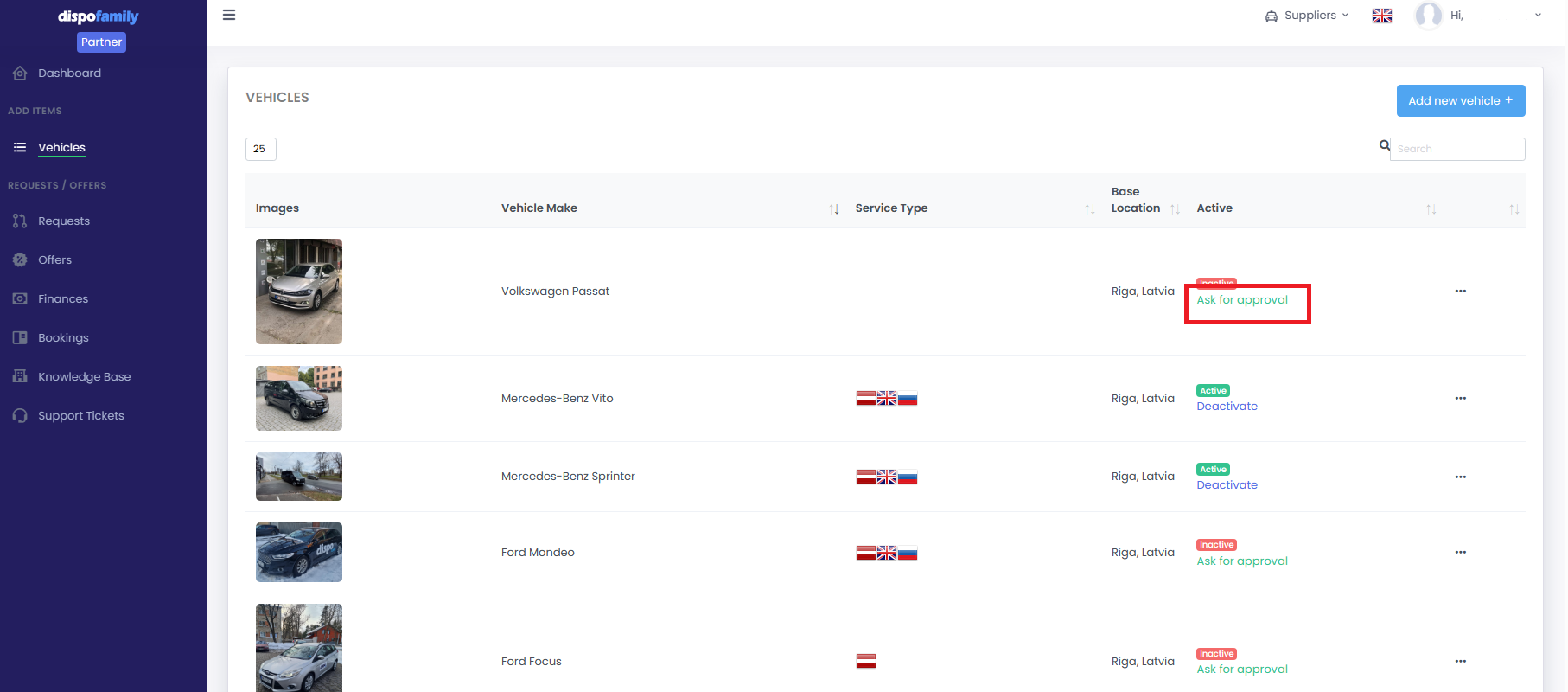Open three-dot menu for Mercedes-Benz Vito
The height and width of the screenshot is (692, 1568).
1460,399
